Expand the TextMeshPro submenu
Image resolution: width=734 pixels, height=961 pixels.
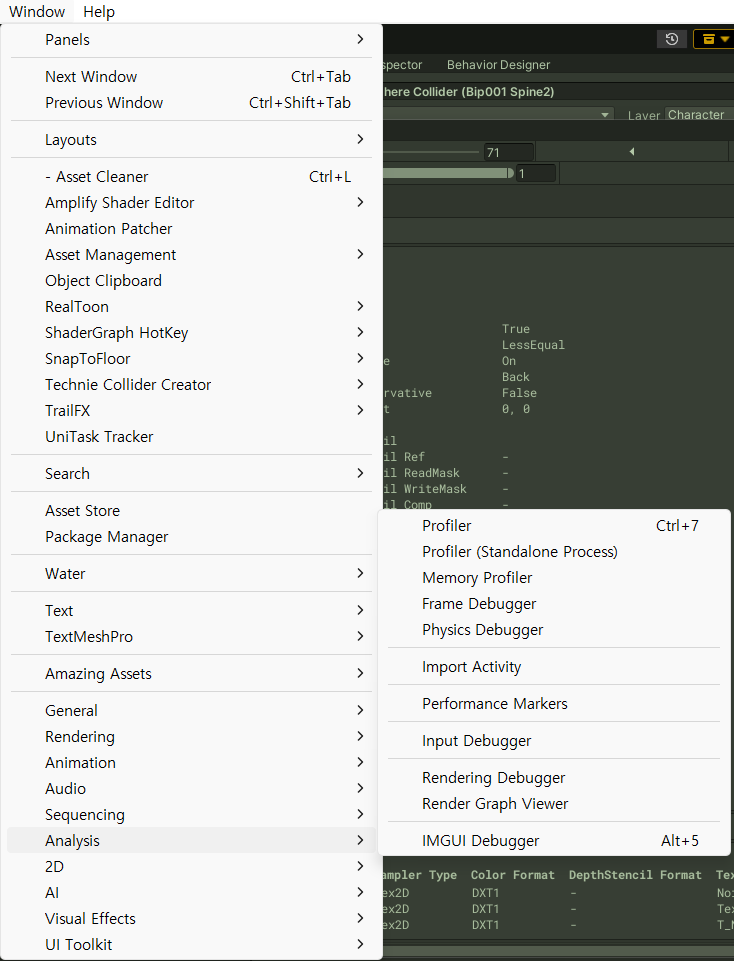(x=191, y=637)
